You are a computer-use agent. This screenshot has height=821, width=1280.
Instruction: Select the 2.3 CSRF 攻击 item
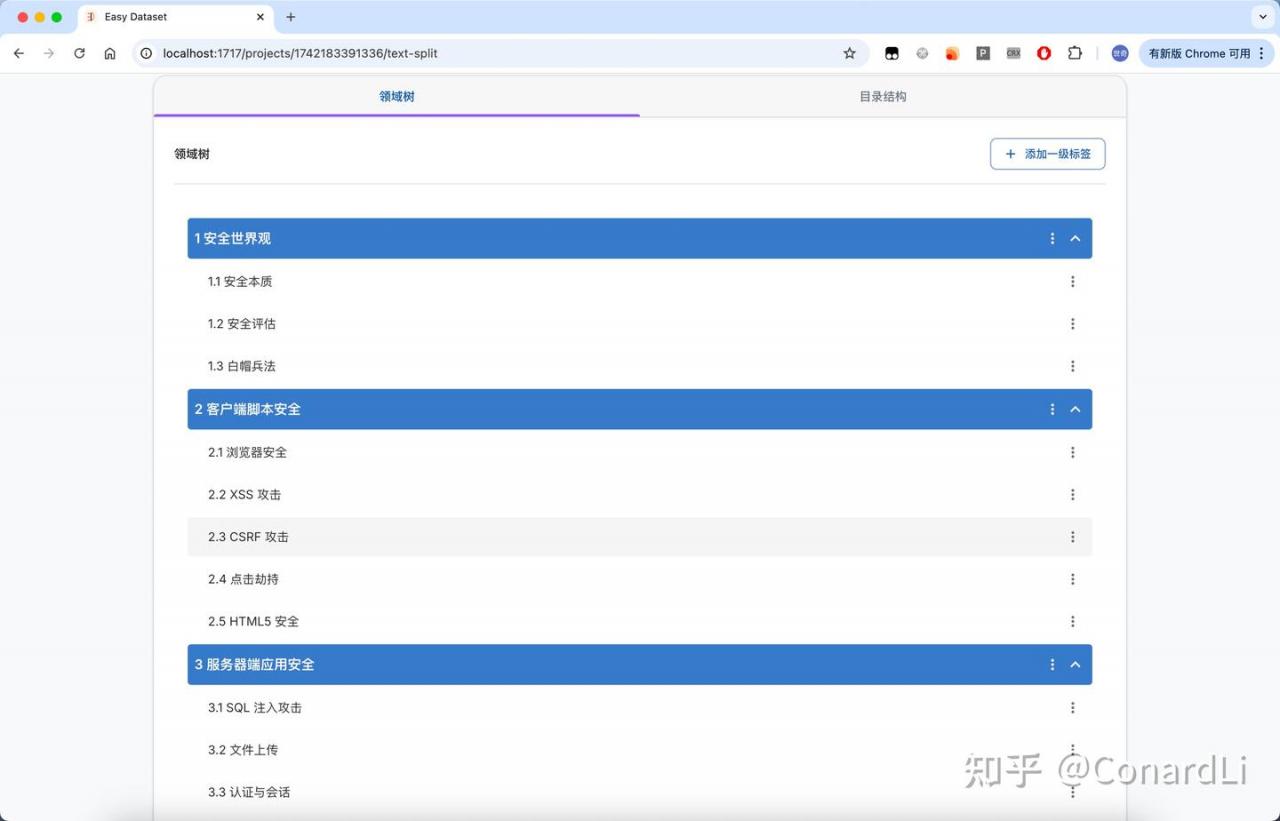pos(640,537)
